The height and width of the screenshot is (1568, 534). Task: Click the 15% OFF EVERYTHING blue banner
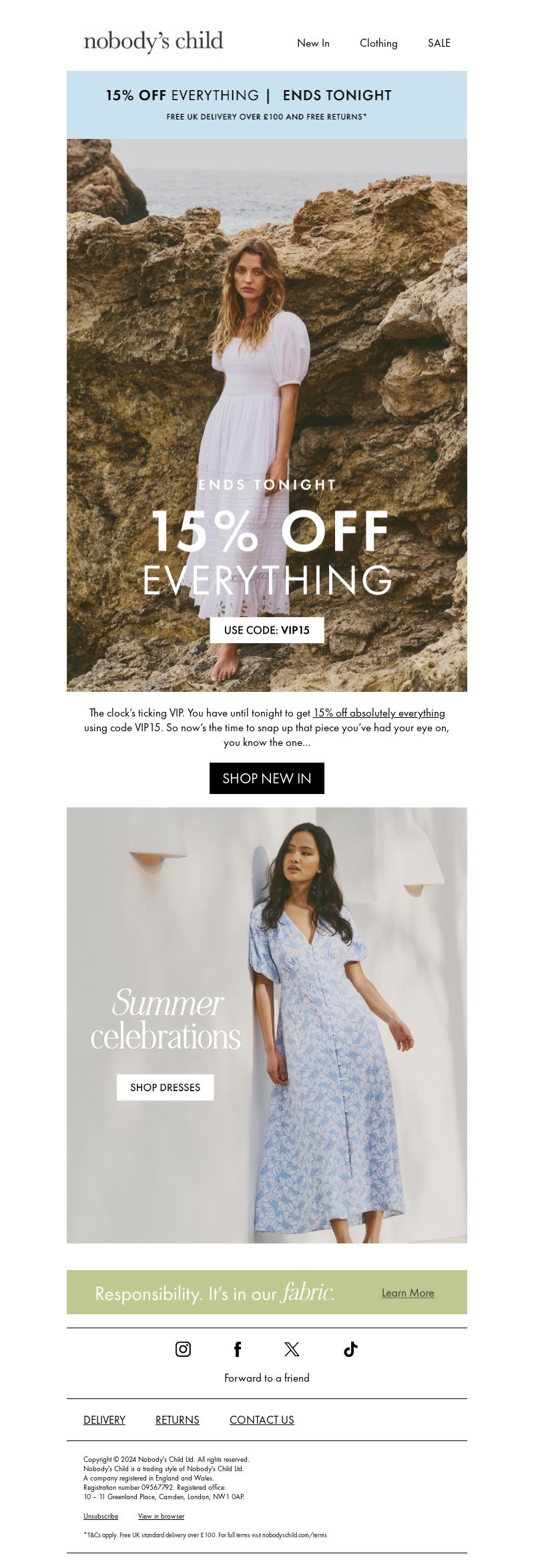[267, 105]
